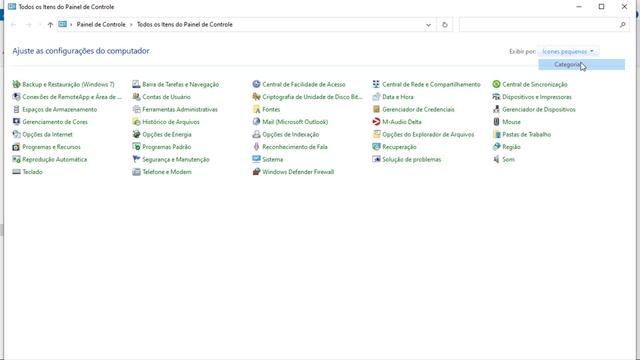The image size is (640, 360).
Task: Expand address bar history dropdown arrow
Action: (428, 25)
